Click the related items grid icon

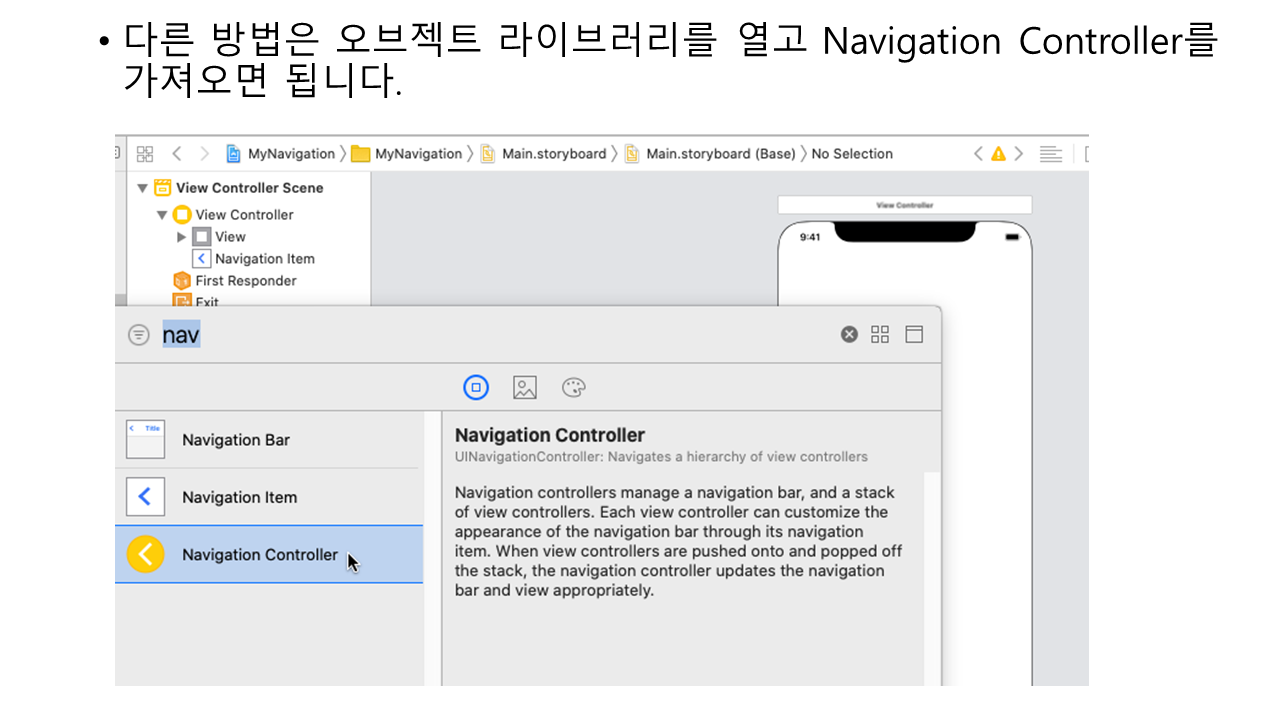click(x=145, y=154)
